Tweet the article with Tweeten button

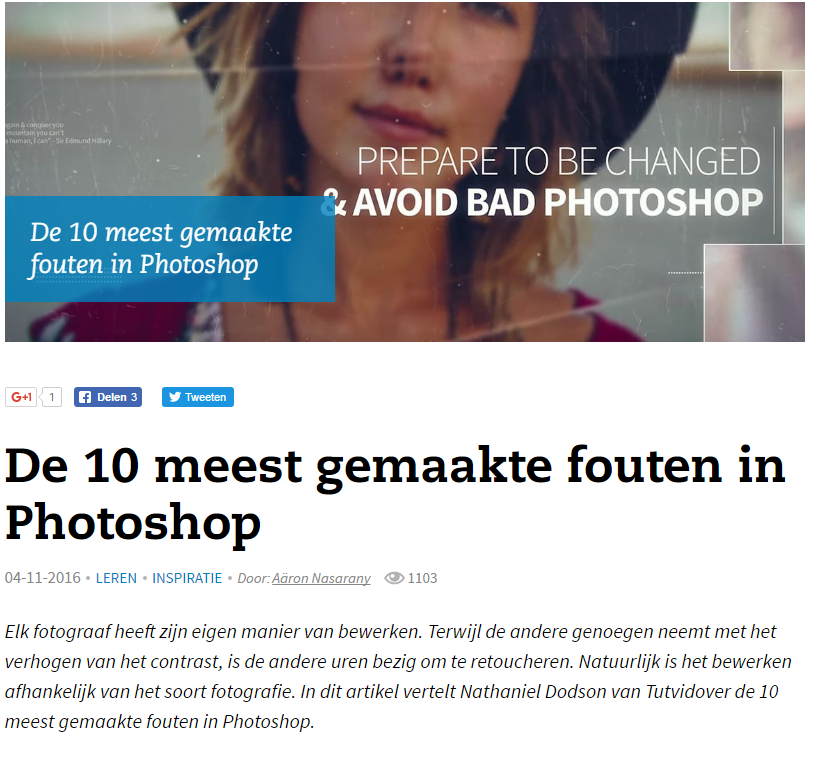tap(198, 397)
